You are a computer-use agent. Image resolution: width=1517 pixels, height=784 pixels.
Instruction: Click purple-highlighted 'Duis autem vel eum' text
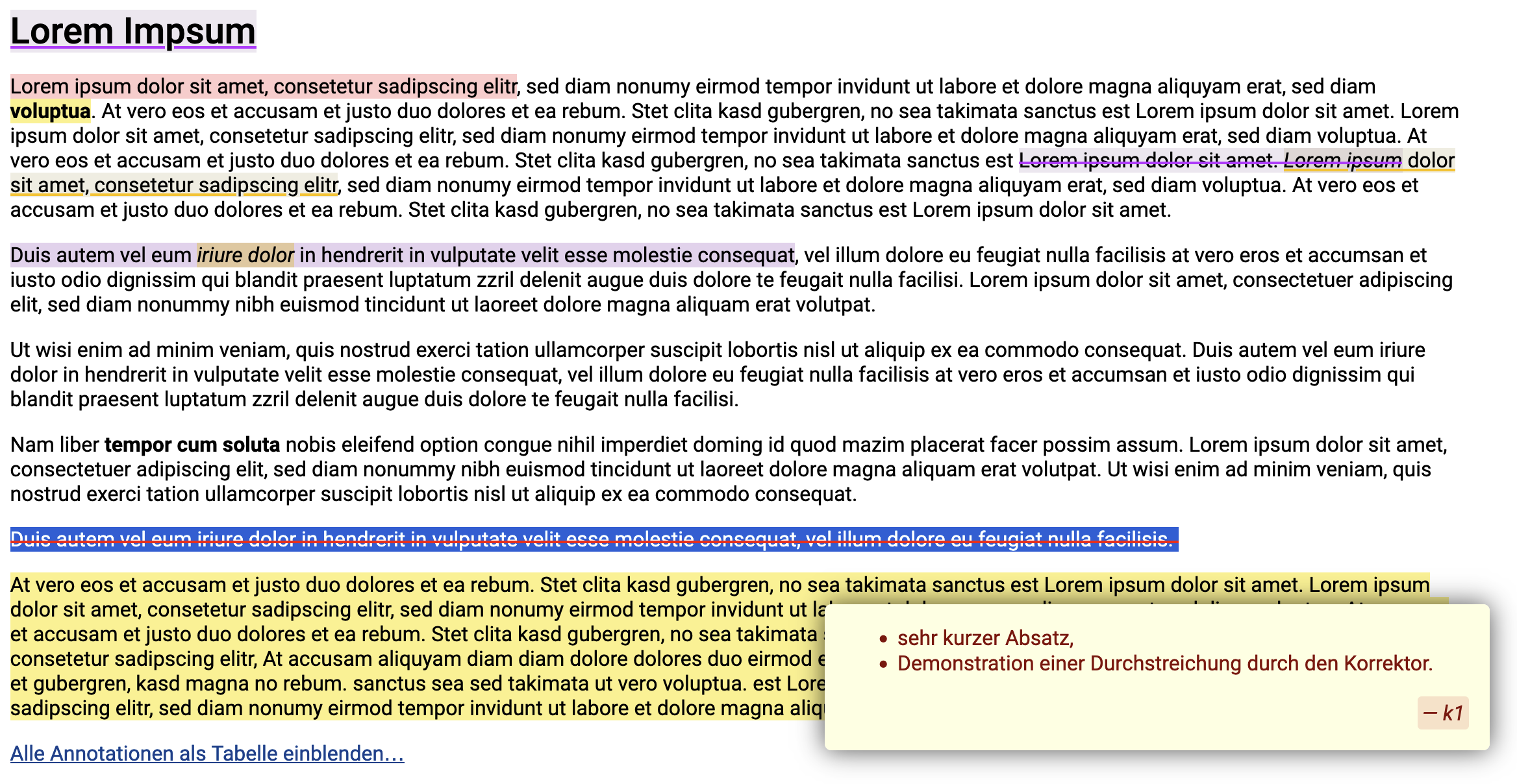pos(101,255)
